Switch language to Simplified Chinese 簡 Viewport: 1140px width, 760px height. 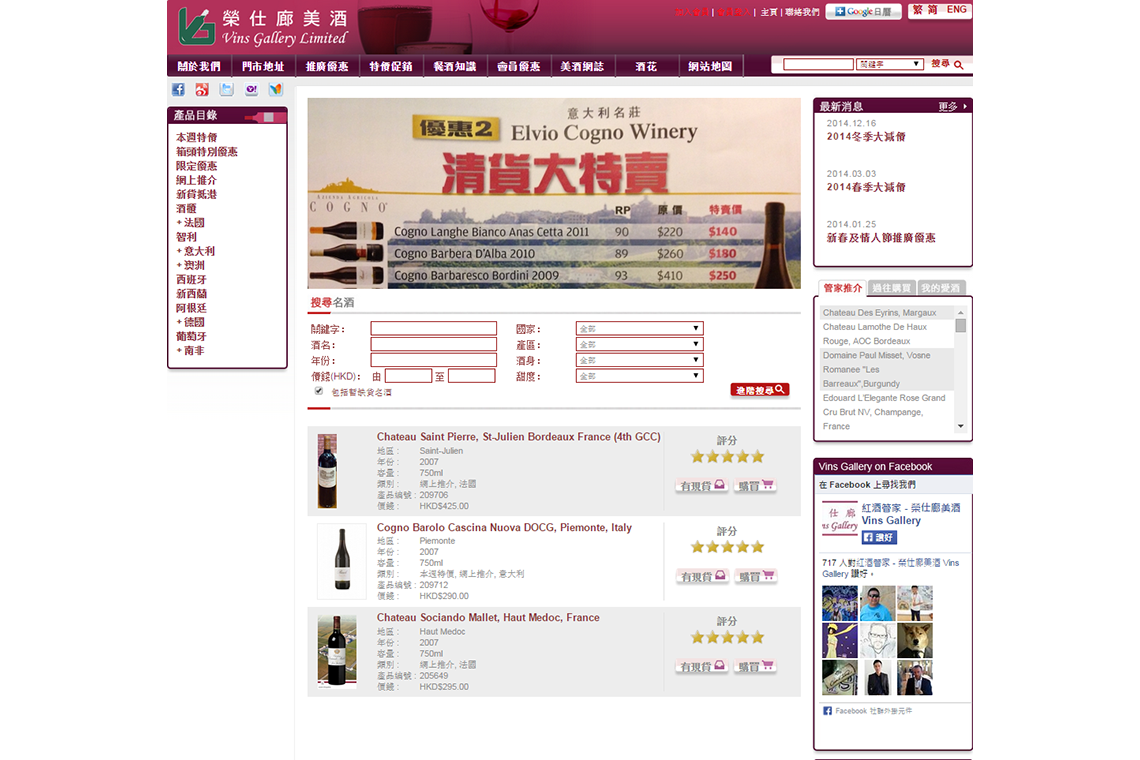(932, 9)
